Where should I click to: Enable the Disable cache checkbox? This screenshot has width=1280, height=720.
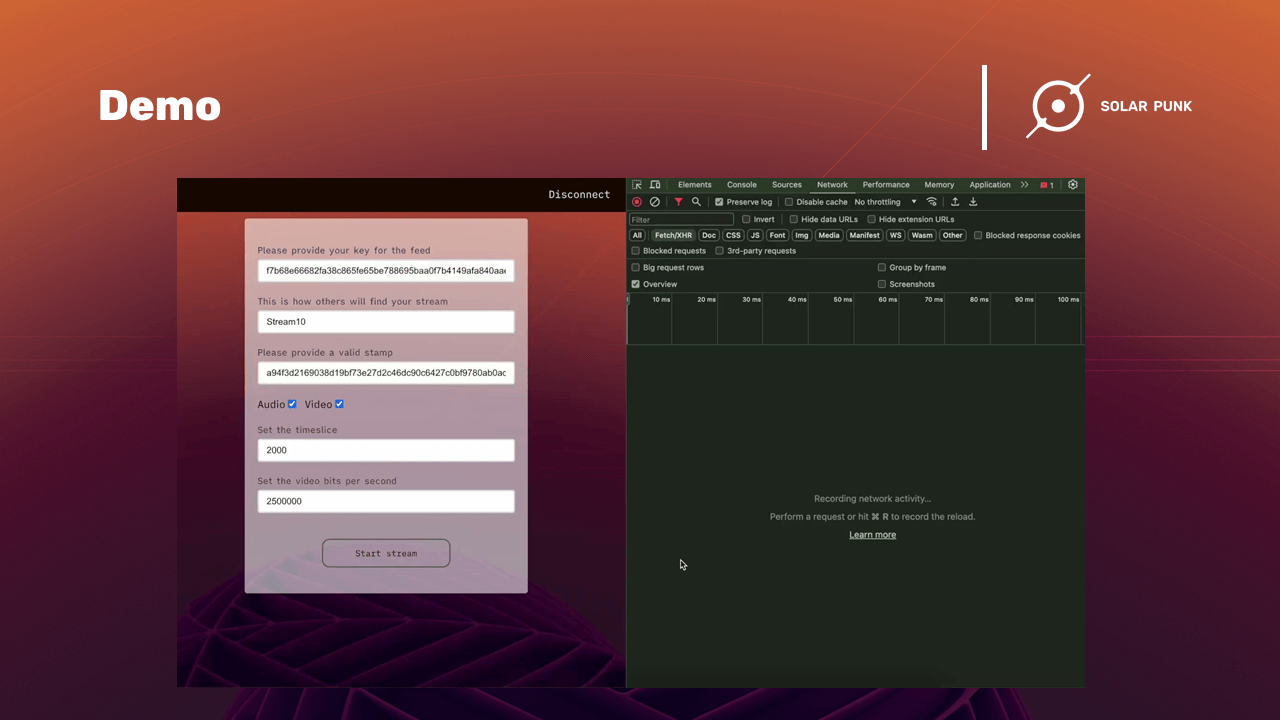789,202
